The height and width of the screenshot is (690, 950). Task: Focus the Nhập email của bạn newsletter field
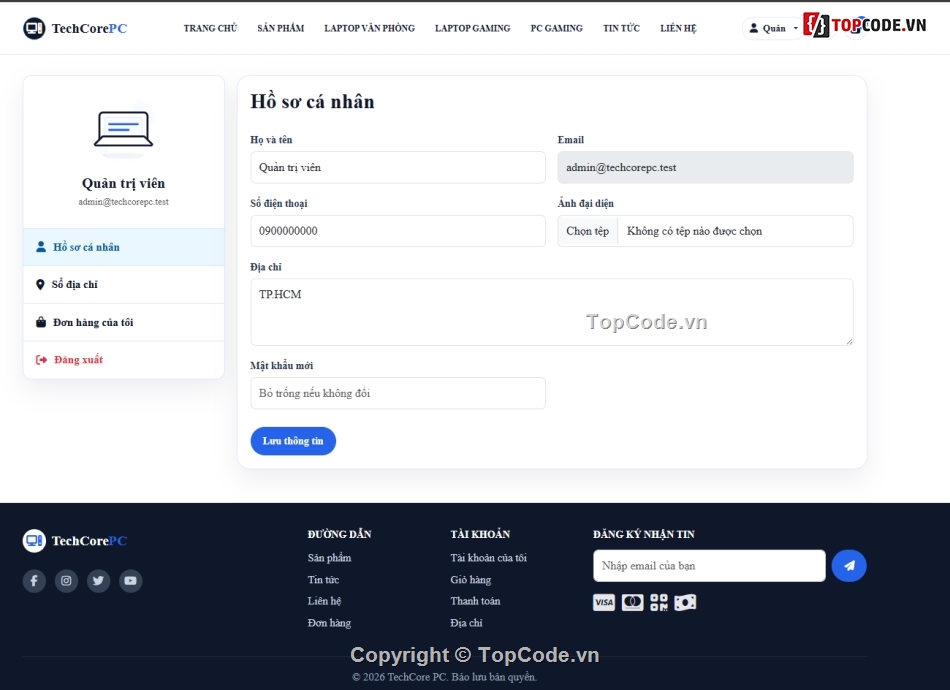709,566
